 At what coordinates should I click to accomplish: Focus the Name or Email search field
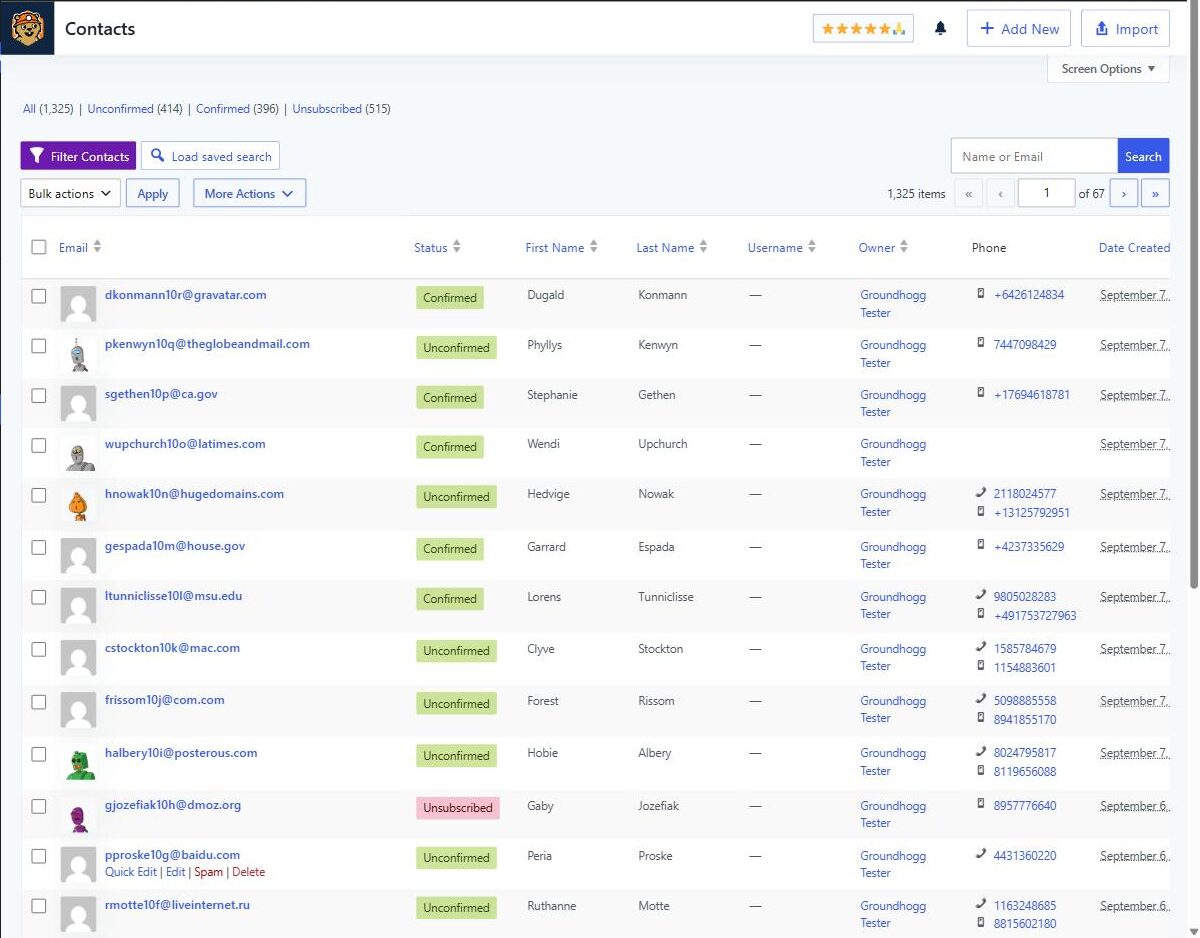(x=1033, y=156)
